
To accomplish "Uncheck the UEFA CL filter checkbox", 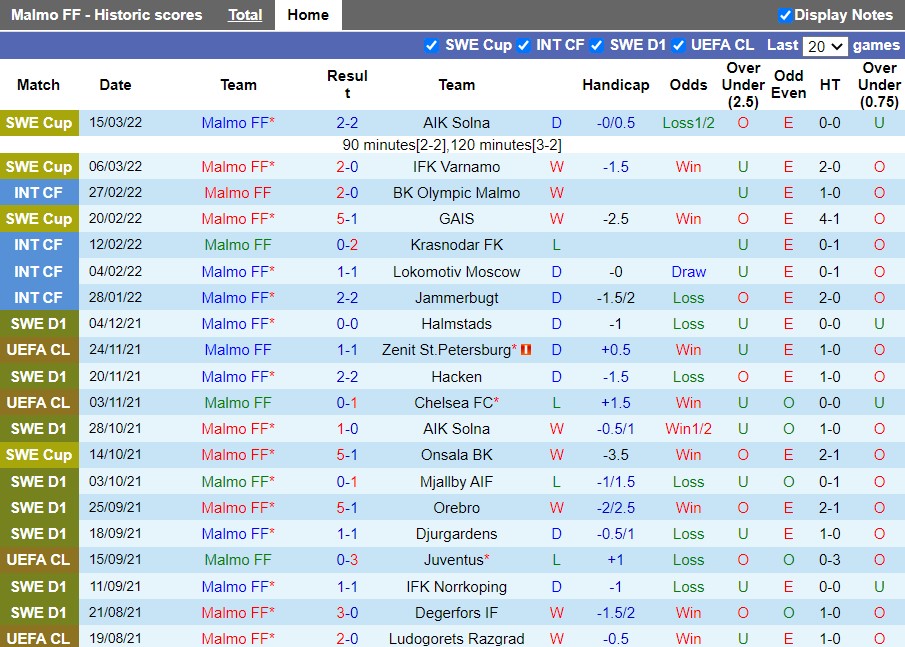I will point(679,45).
